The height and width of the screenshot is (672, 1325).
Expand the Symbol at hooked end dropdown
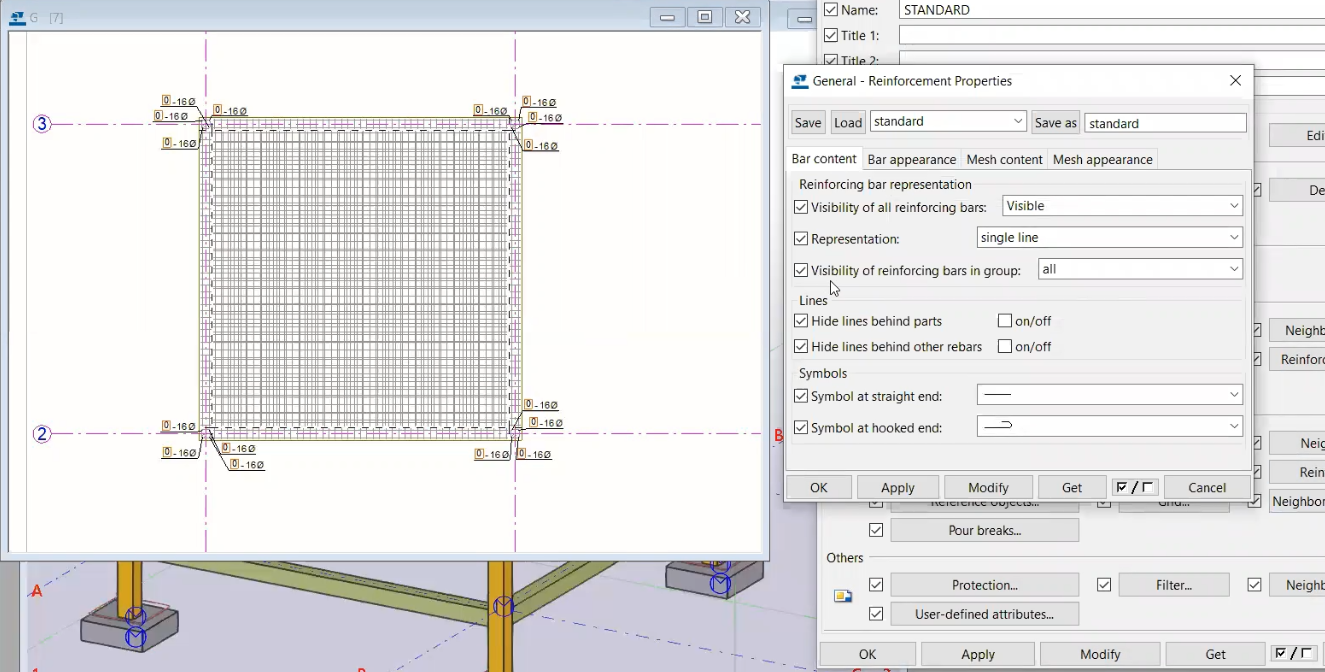[x=1109, y=427]
